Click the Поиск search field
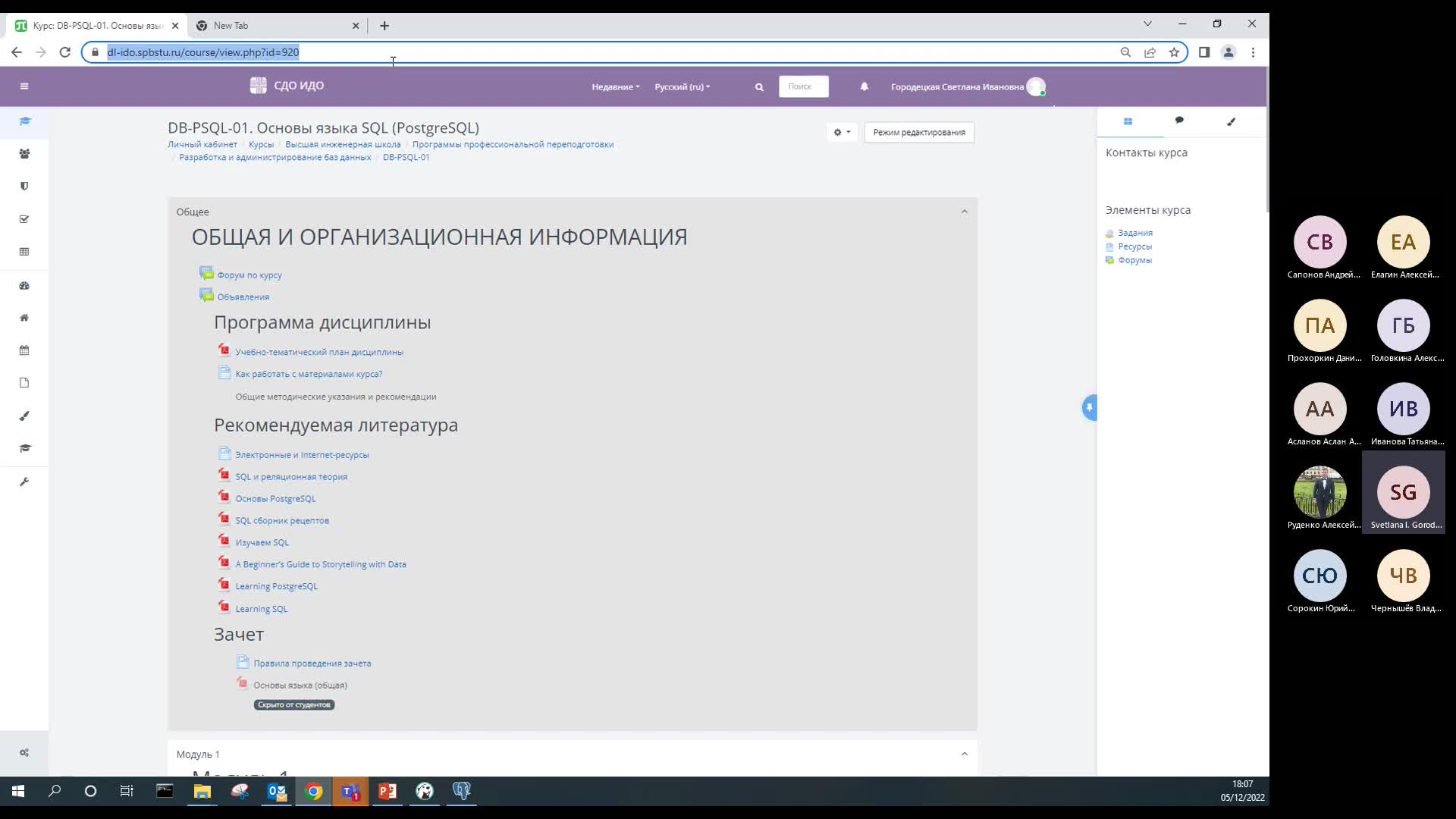 click(803, 86)
